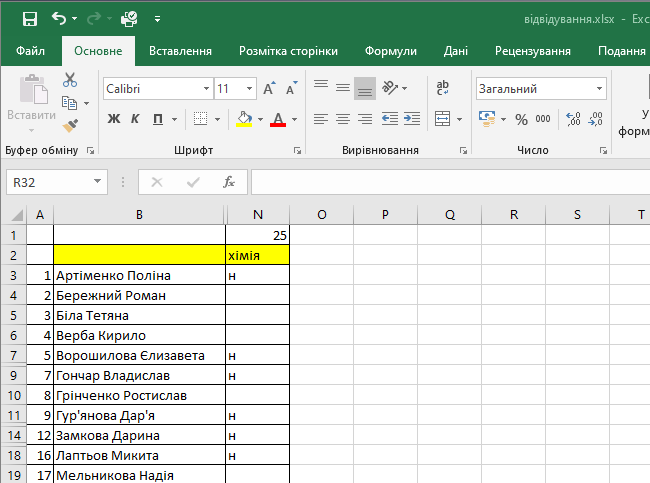Click the Insert Function fx button

click(x=229, y=182)
